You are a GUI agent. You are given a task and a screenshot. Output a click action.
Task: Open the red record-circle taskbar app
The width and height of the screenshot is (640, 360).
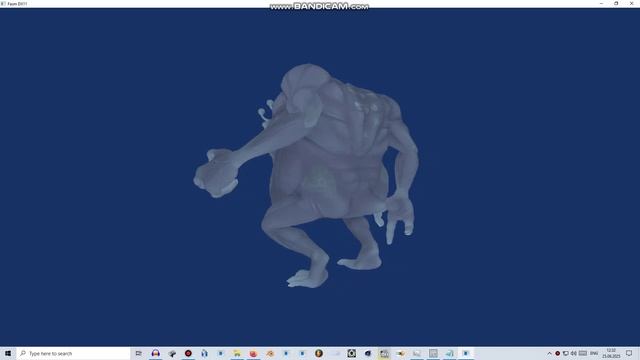coord(188,353)
